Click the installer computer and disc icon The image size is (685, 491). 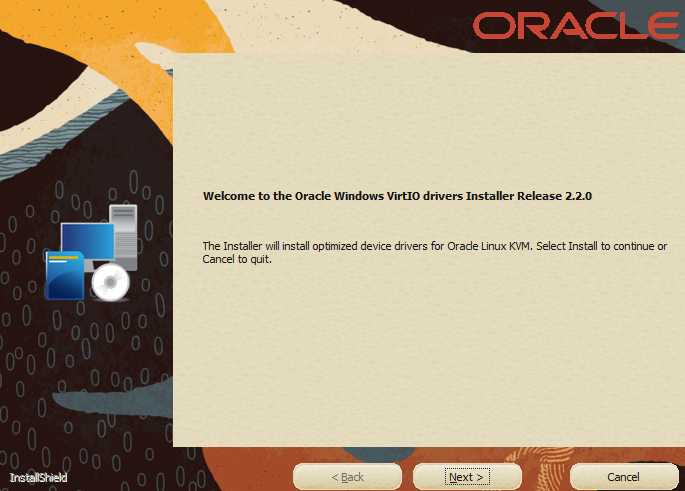pos(92,253)
